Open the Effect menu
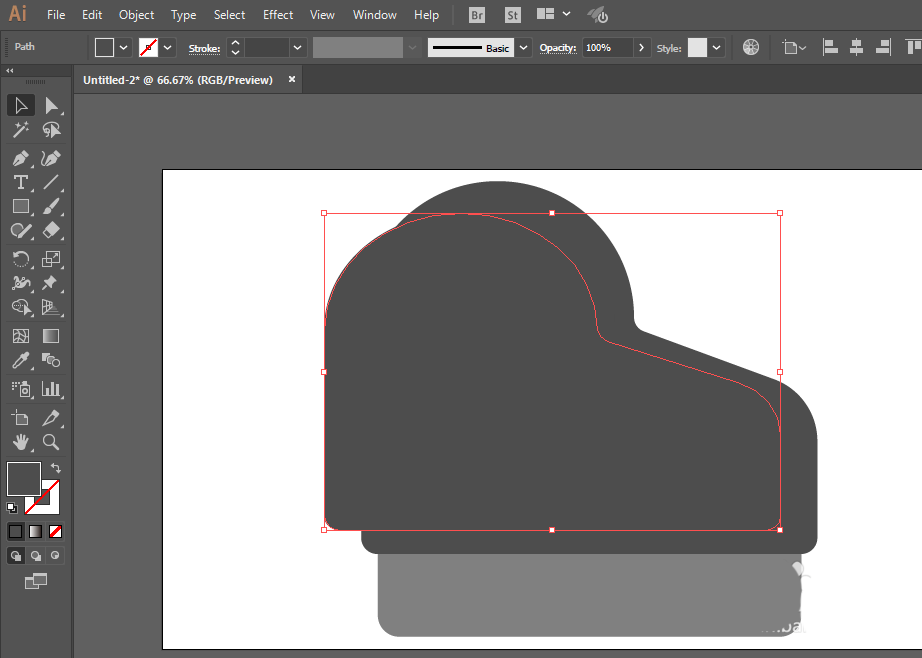 278,15
